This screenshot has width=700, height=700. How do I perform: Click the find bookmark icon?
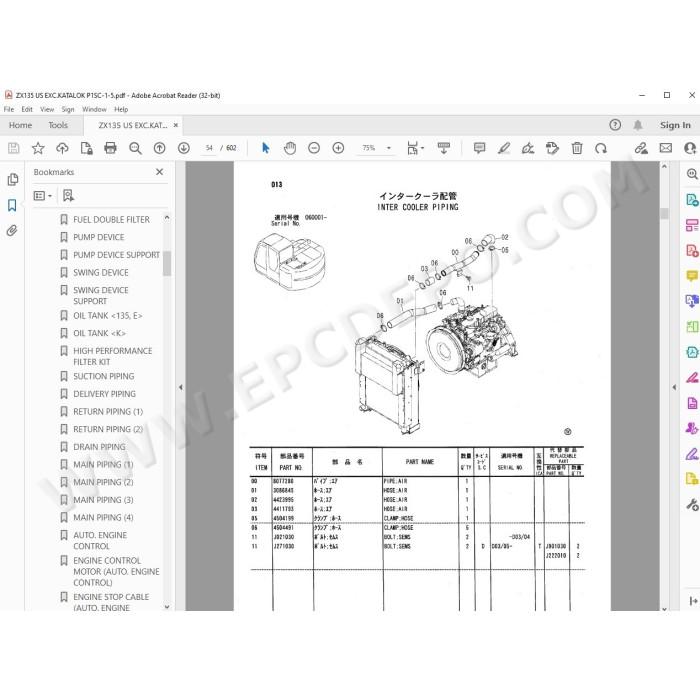click(68, 196)
